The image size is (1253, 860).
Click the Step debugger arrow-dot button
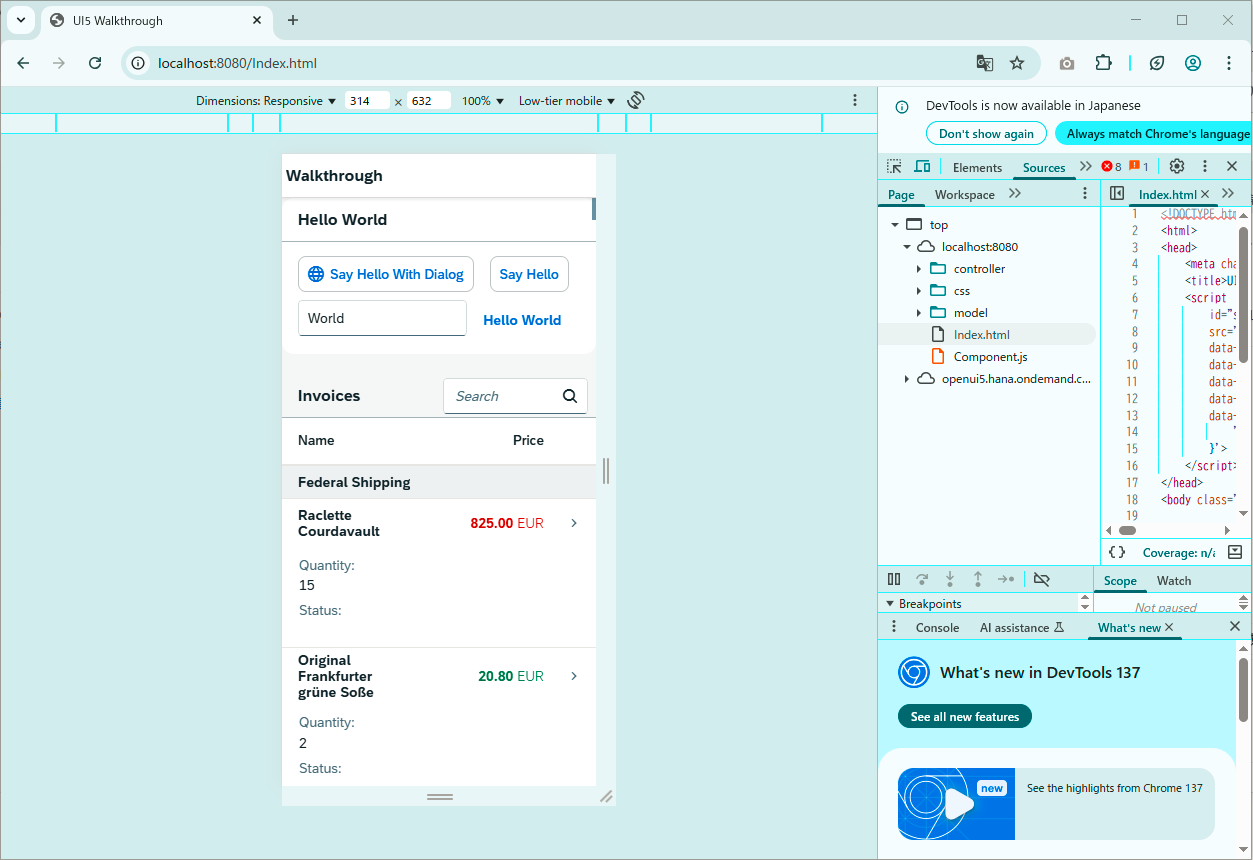(1006, 579)
